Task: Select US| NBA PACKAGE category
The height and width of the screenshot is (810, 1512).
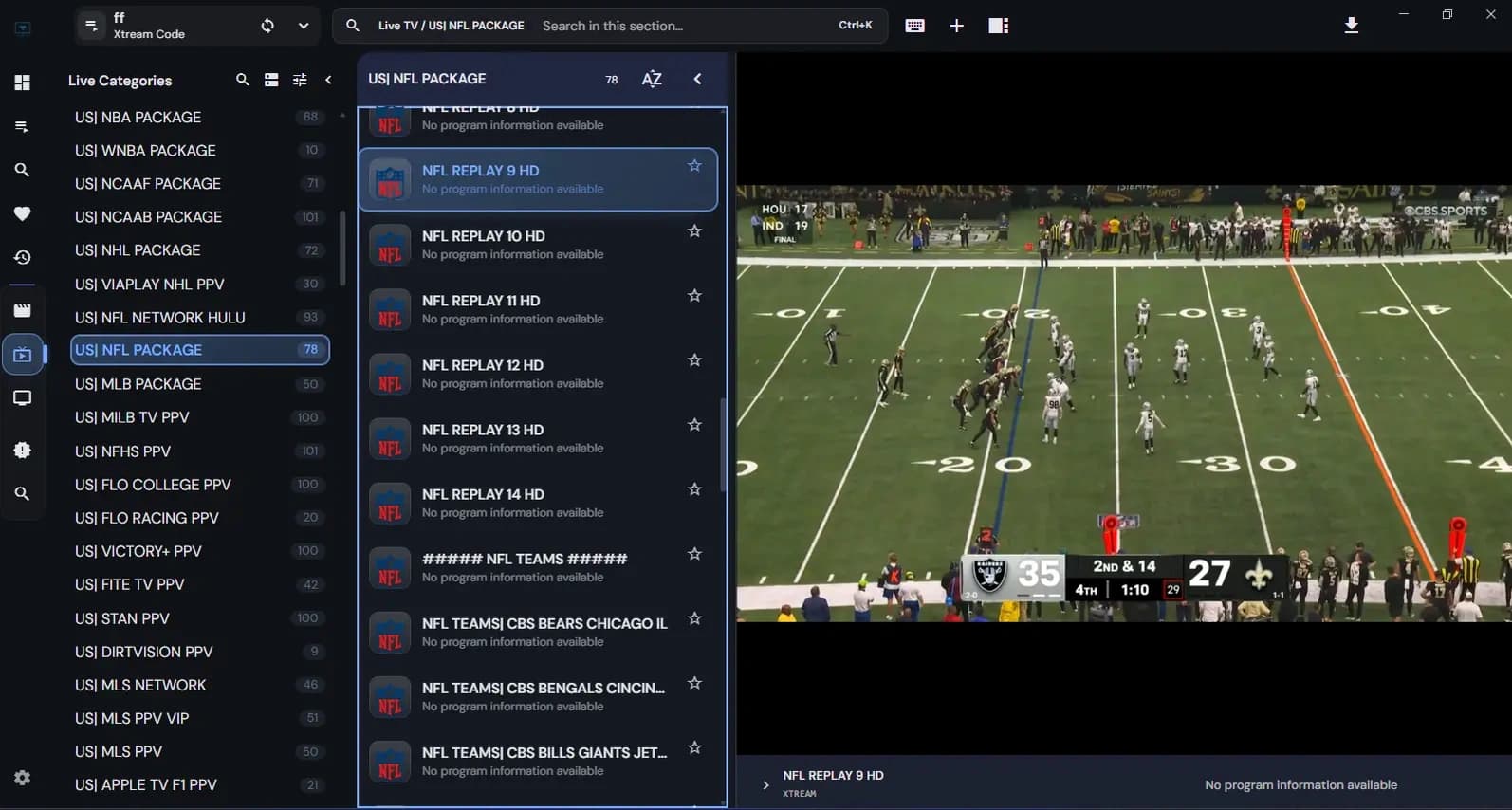Action: pos(200,118)
